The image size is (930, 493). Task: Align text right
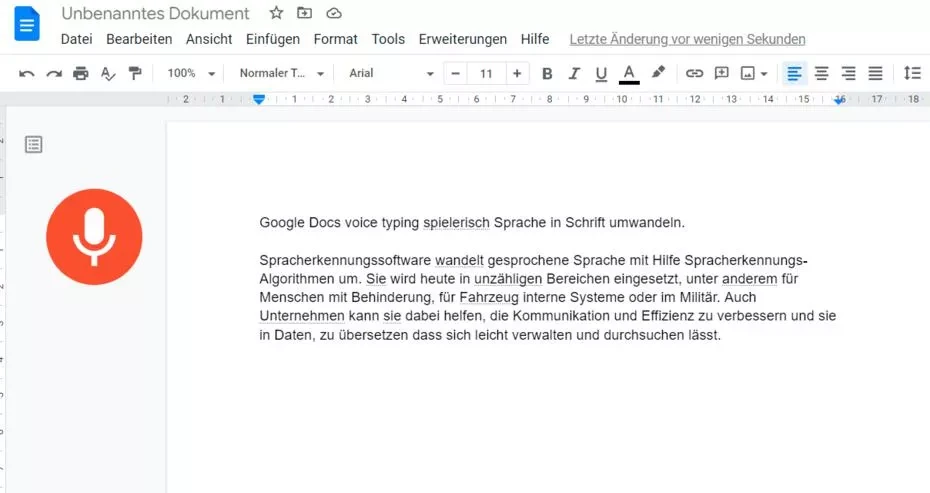849,74
